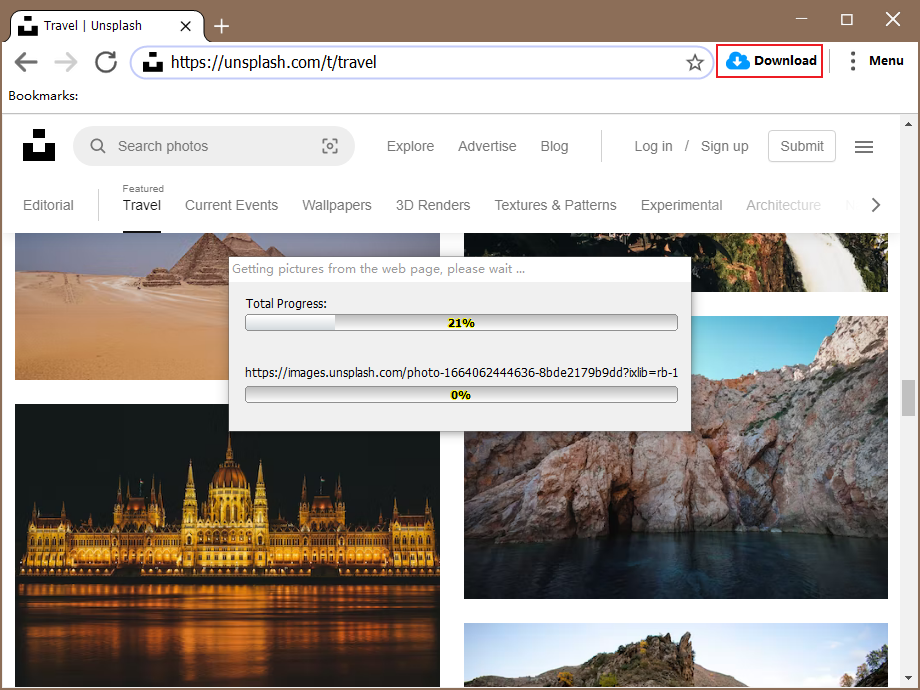Click the Bookmarks: bar label

pyautogui.click(x=43, y=96)
